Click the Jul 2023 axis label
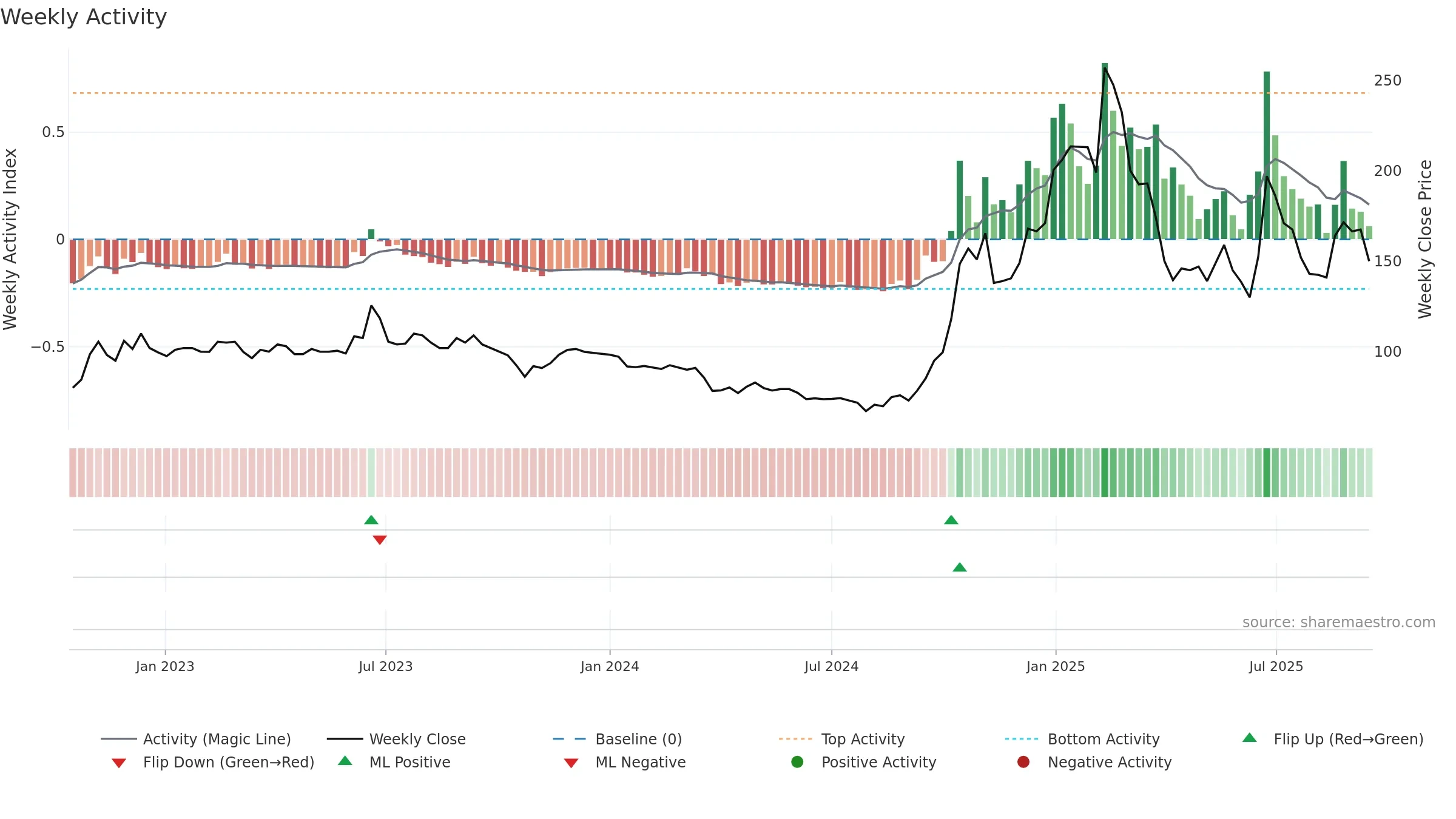 click(386, 666)
